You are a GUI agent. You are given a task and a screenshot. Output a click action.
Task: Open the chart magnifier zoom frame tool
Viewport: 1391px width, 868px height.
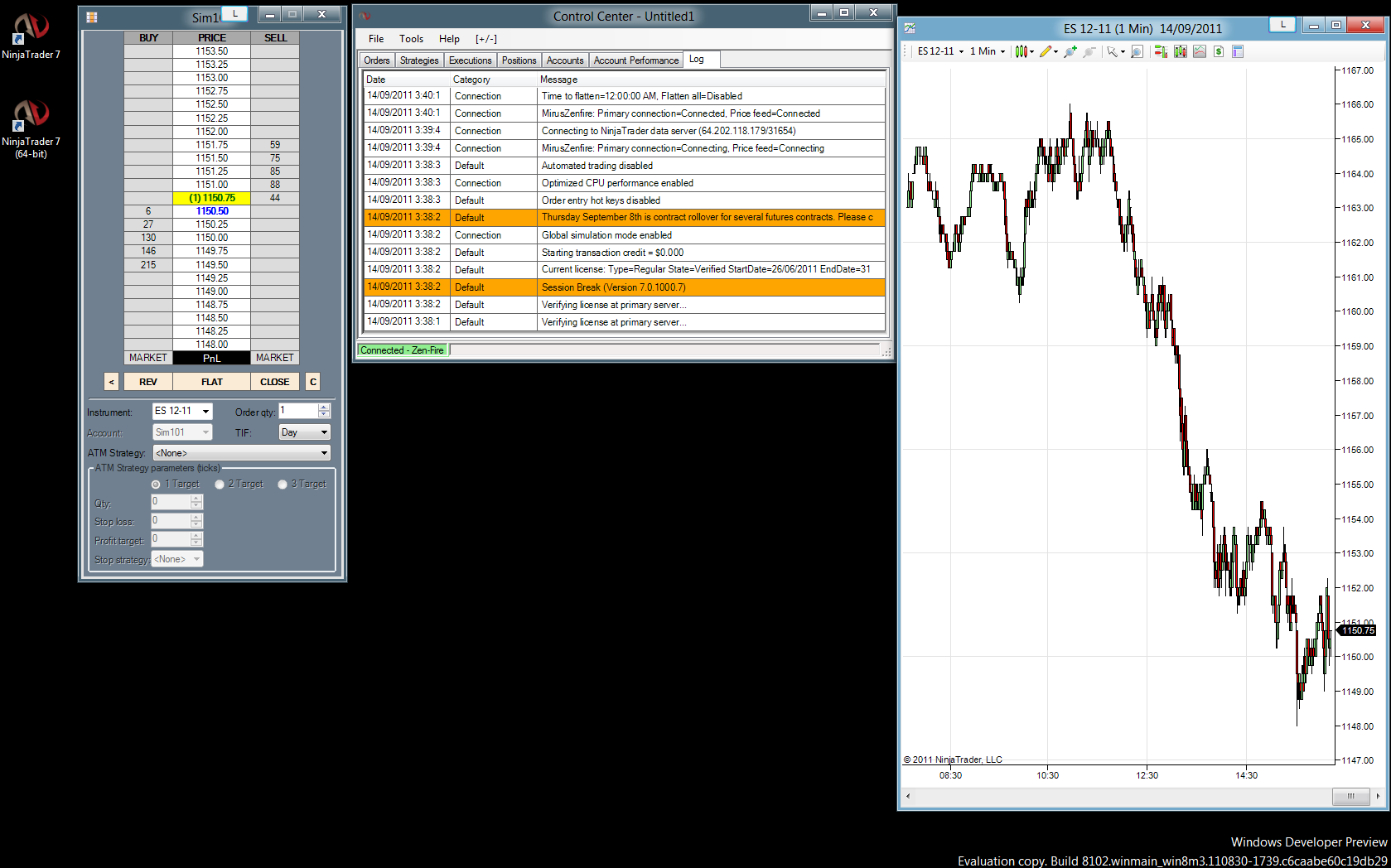pyautogui.click(x=1137, y=51)
